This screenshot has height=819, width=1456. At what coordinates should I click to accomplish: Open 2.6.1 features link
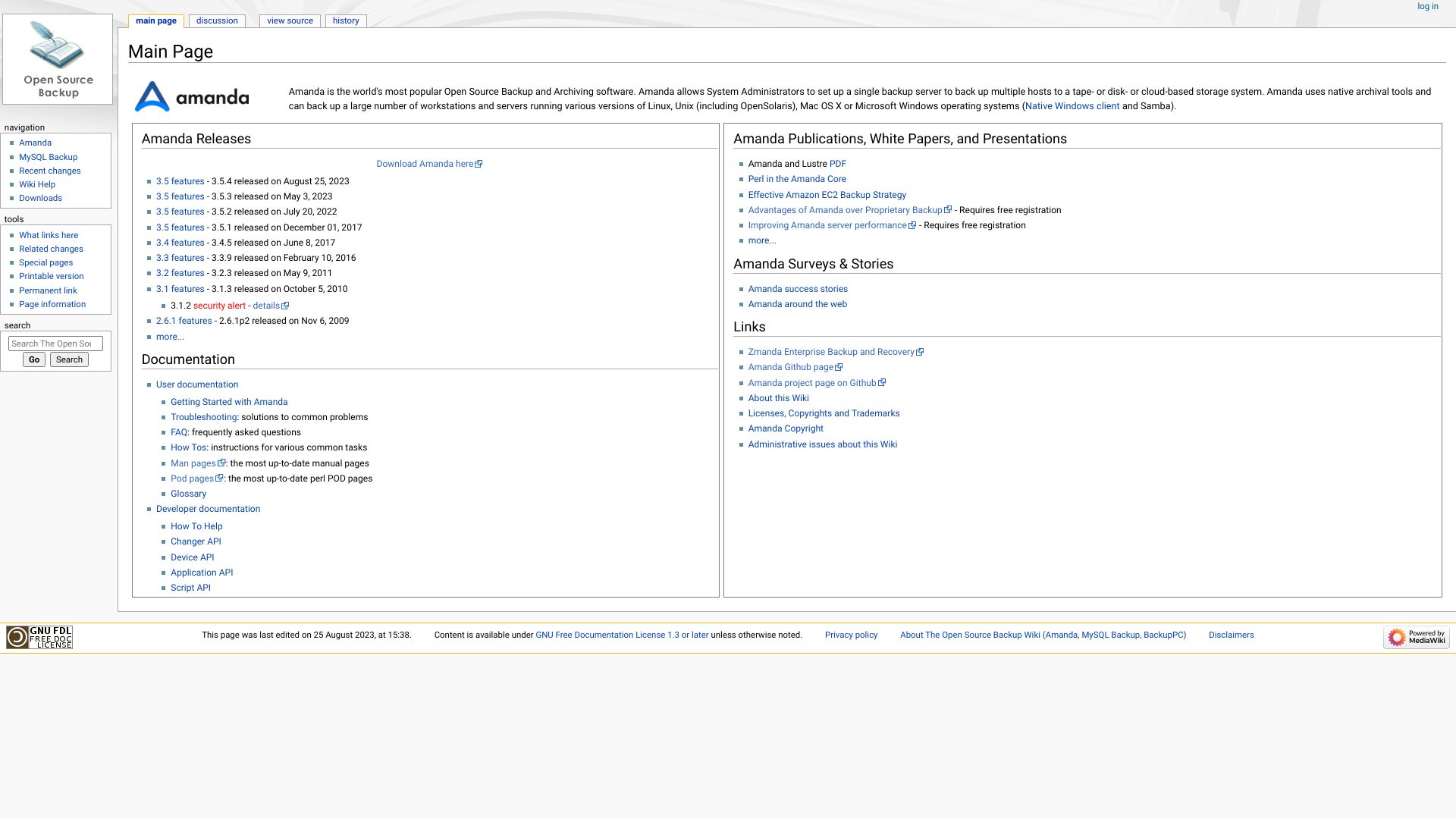point(184,322)
